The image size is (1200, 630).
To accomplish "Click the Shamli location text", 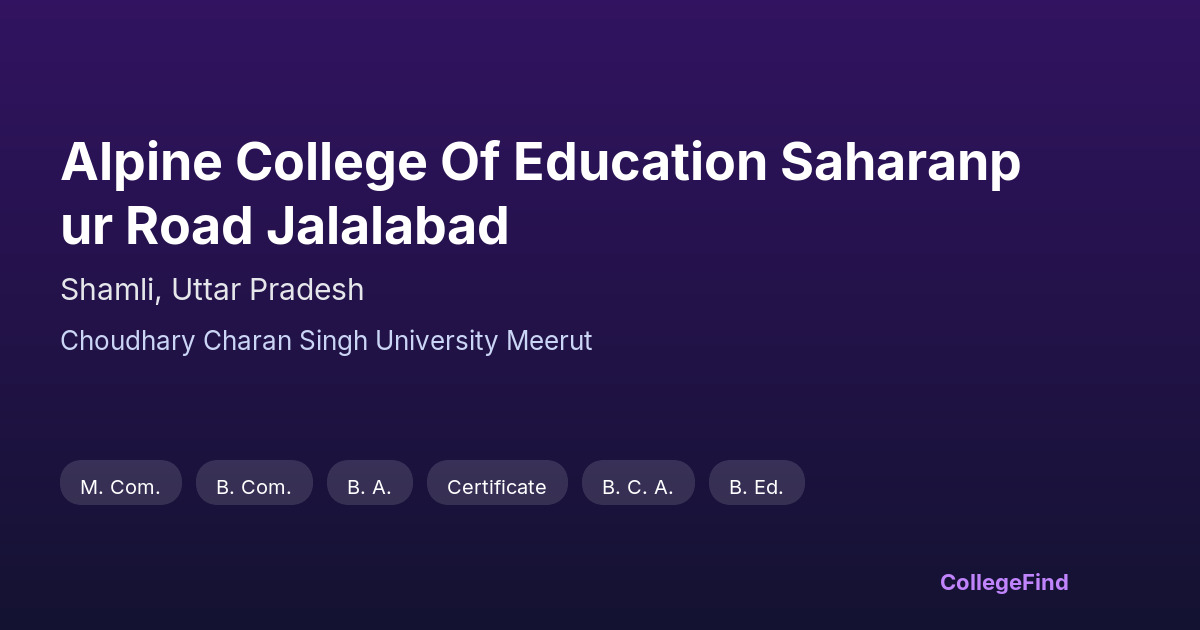I will 108,290.
